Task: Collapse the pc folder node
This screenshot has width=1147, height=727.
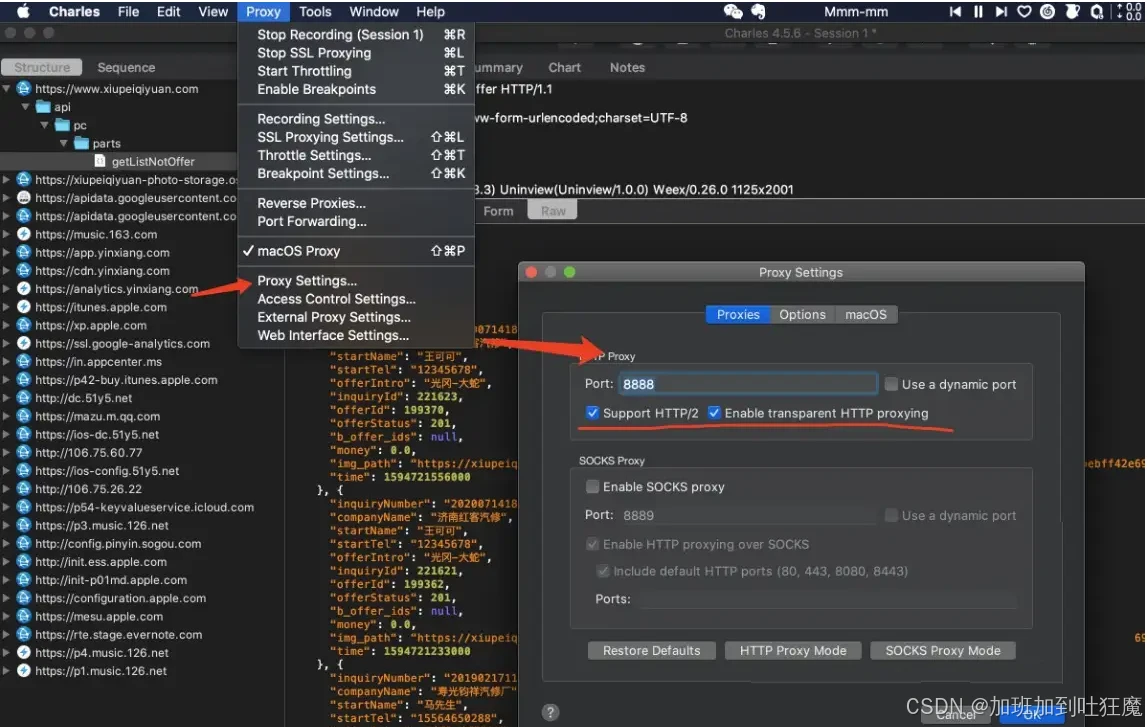Action: (45, 125)
